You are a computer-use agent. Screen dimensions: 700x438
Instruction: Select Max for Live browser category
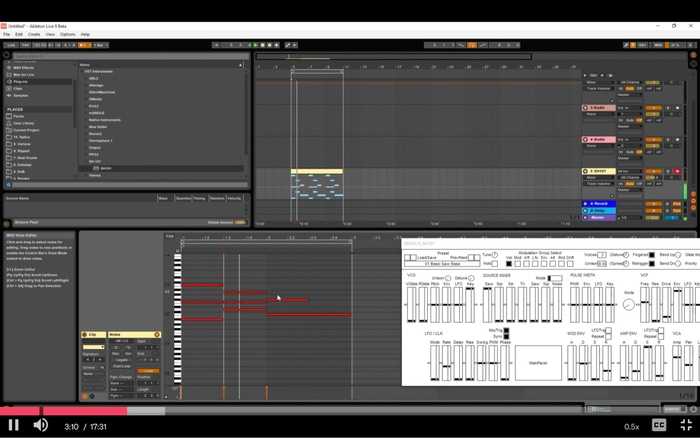[x=23, y=75]
